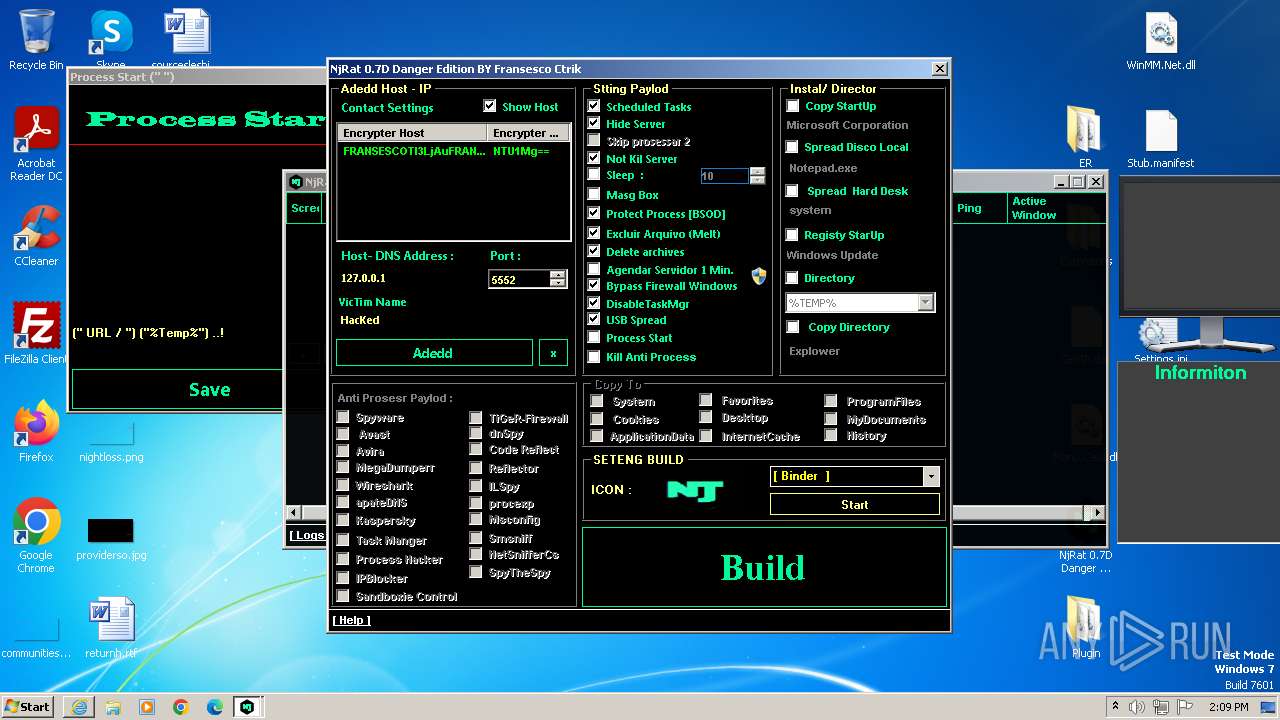The height and width of the screenshot is (720, 1280).
Task: Click the Active Window column header
Action: pos(1055,208)
